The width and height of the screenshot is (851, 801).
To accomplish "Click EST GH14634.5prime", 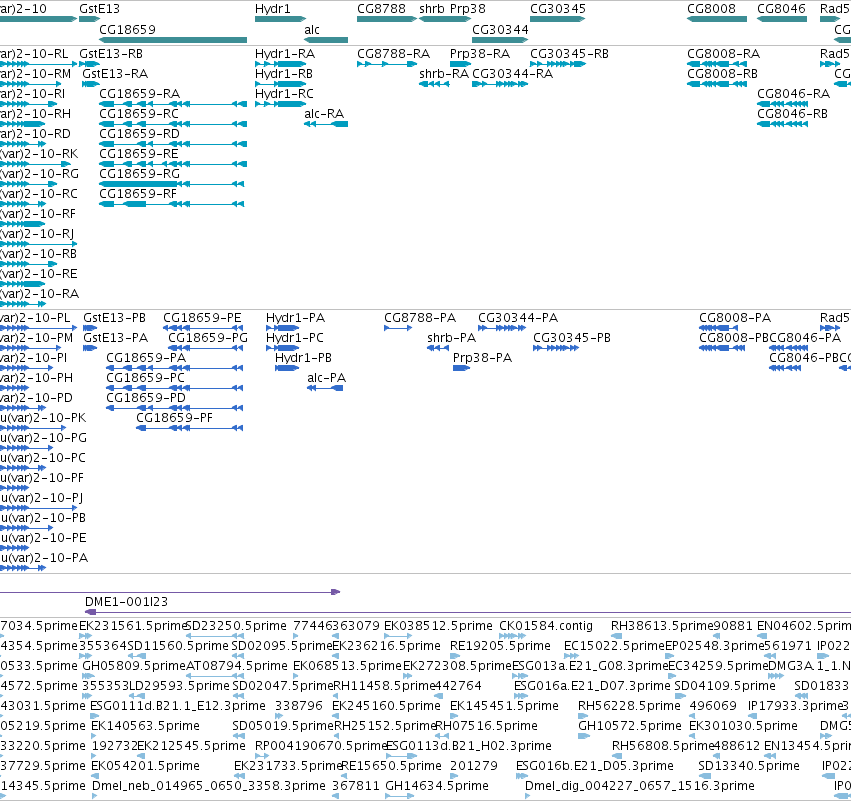I will (x=437, y=786).
